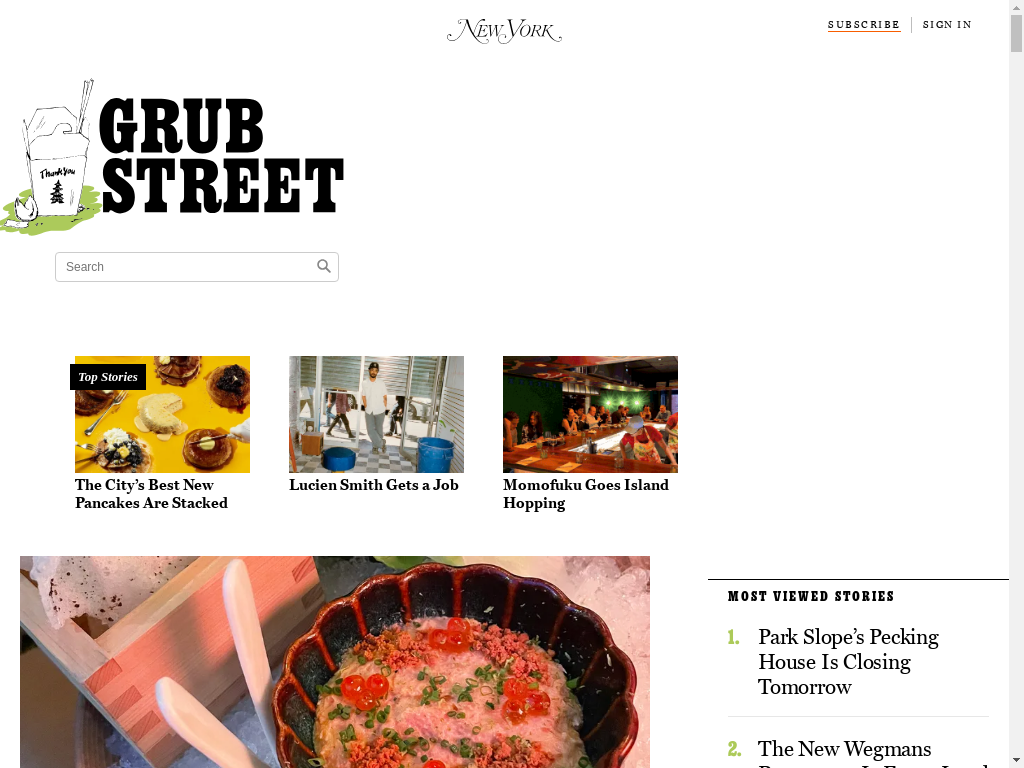The height and width of the screenshot is (768, 1024).
Task: Click the Grub Street takeout box logo
Action: click(50, 157)
